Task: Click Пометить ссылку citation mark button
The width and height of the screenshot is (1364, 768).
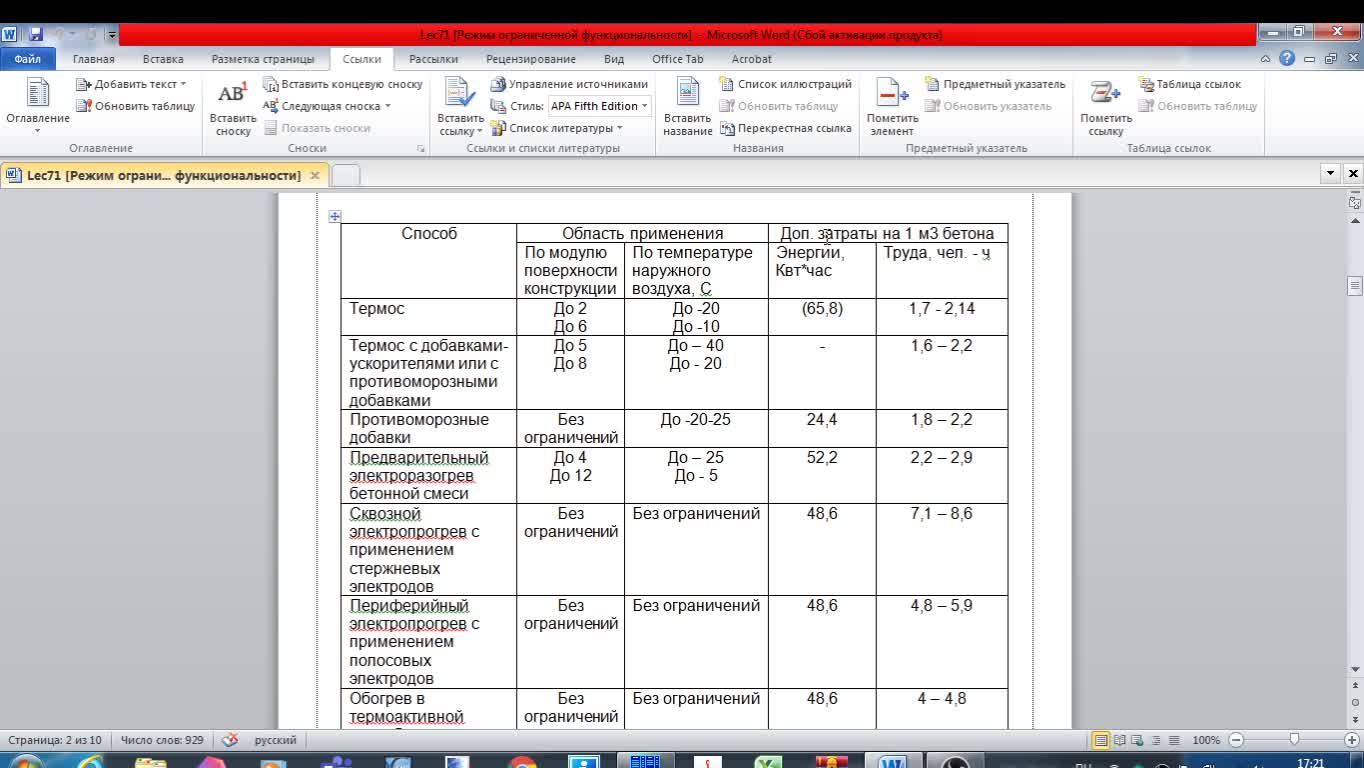Action: (x=1106, y=108)
